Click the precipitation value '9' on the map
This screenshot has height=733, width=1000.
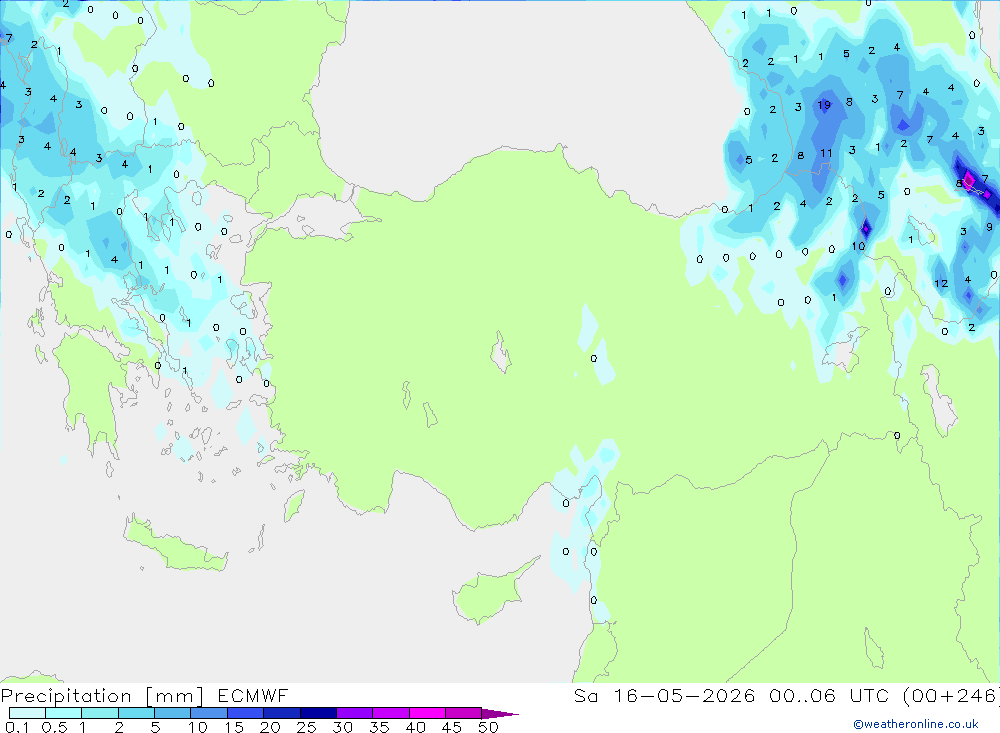(x=989, y=226)
